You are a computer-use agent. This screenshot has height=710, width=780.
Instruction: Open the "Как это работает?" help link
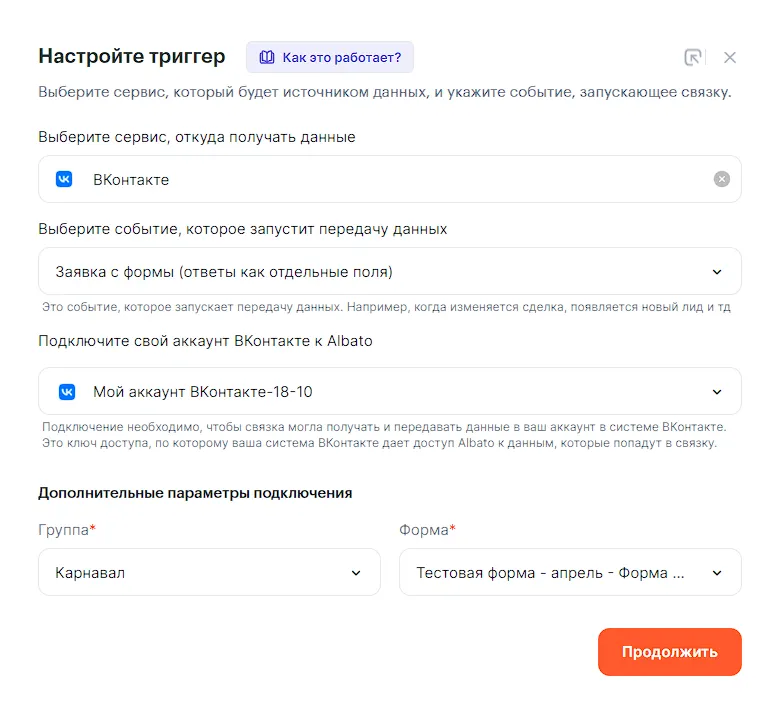coord(342,57)
